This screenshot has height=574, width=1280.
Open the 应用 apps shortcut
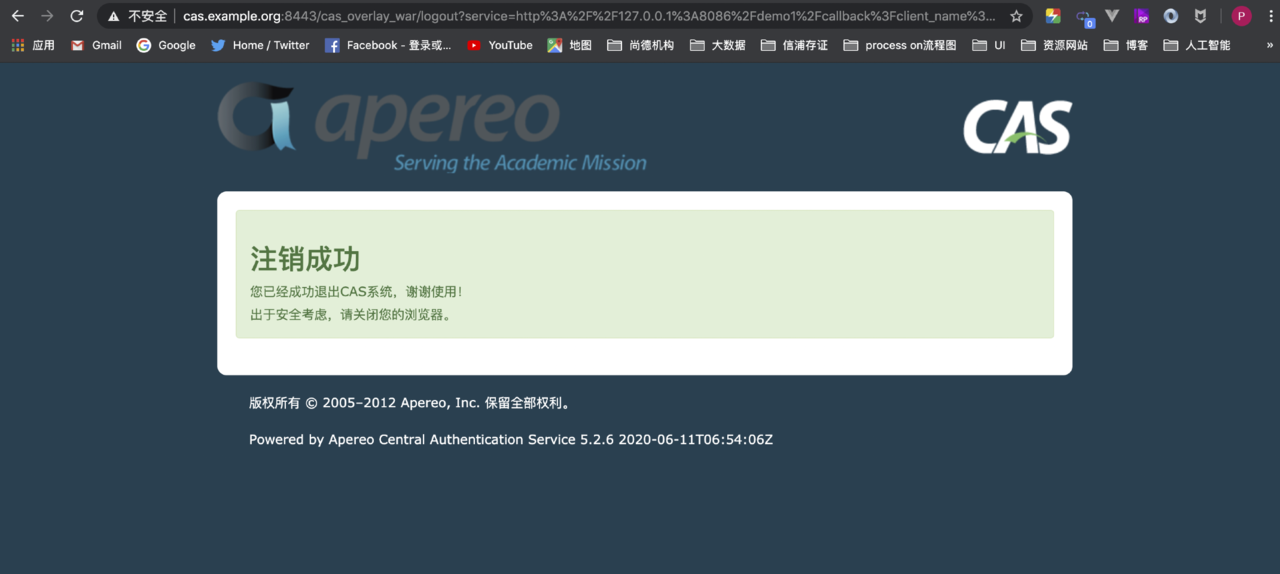point(33,45)
